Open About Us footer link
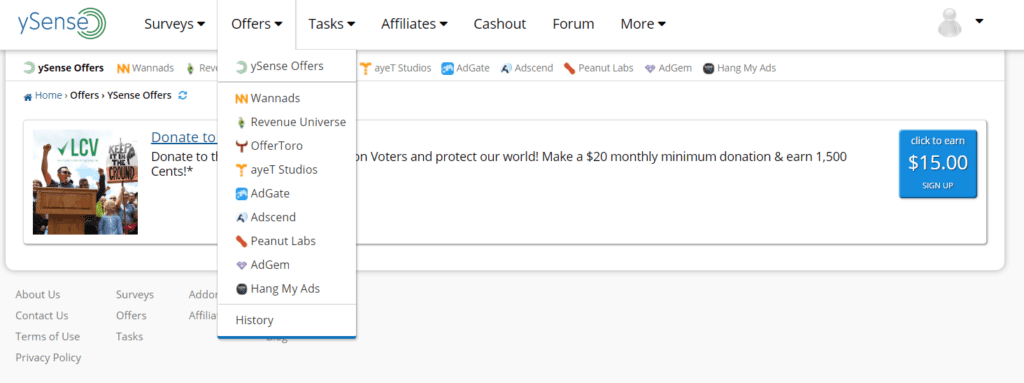 38,295
